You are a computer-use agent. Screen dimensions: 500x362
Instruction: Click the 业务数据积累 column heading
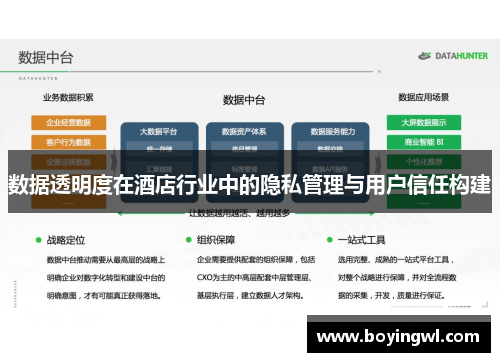coord(68,97)
